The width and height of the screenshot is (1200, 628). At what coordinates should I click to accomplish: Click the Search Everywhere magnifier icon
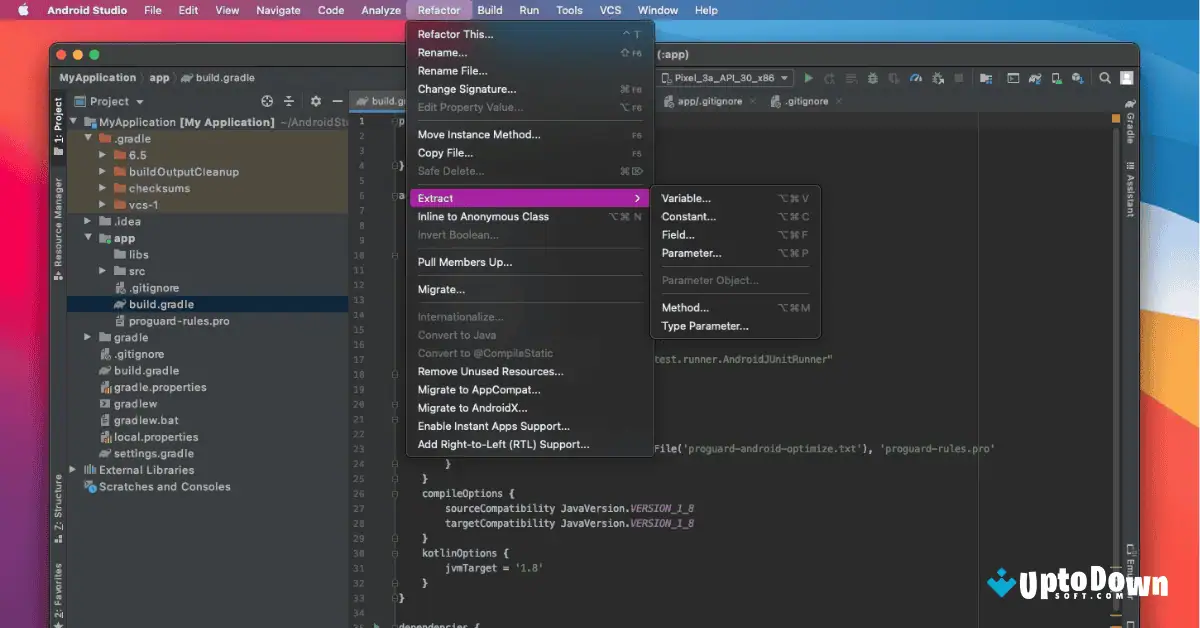pyautogui.click(x=1104, y=77)
